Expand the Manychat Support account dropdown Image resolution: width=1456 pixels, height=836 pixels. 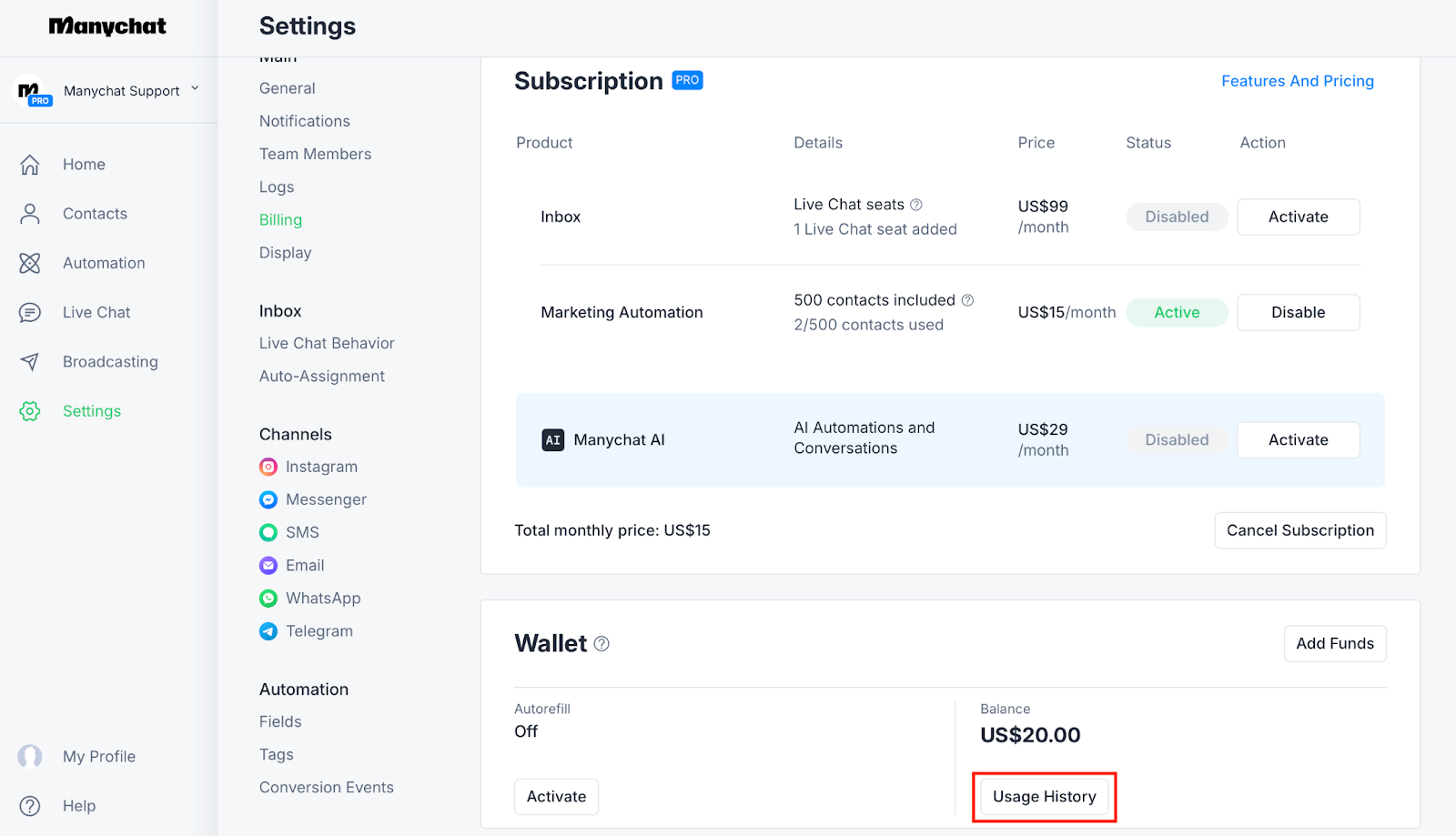tap(195, 89)
